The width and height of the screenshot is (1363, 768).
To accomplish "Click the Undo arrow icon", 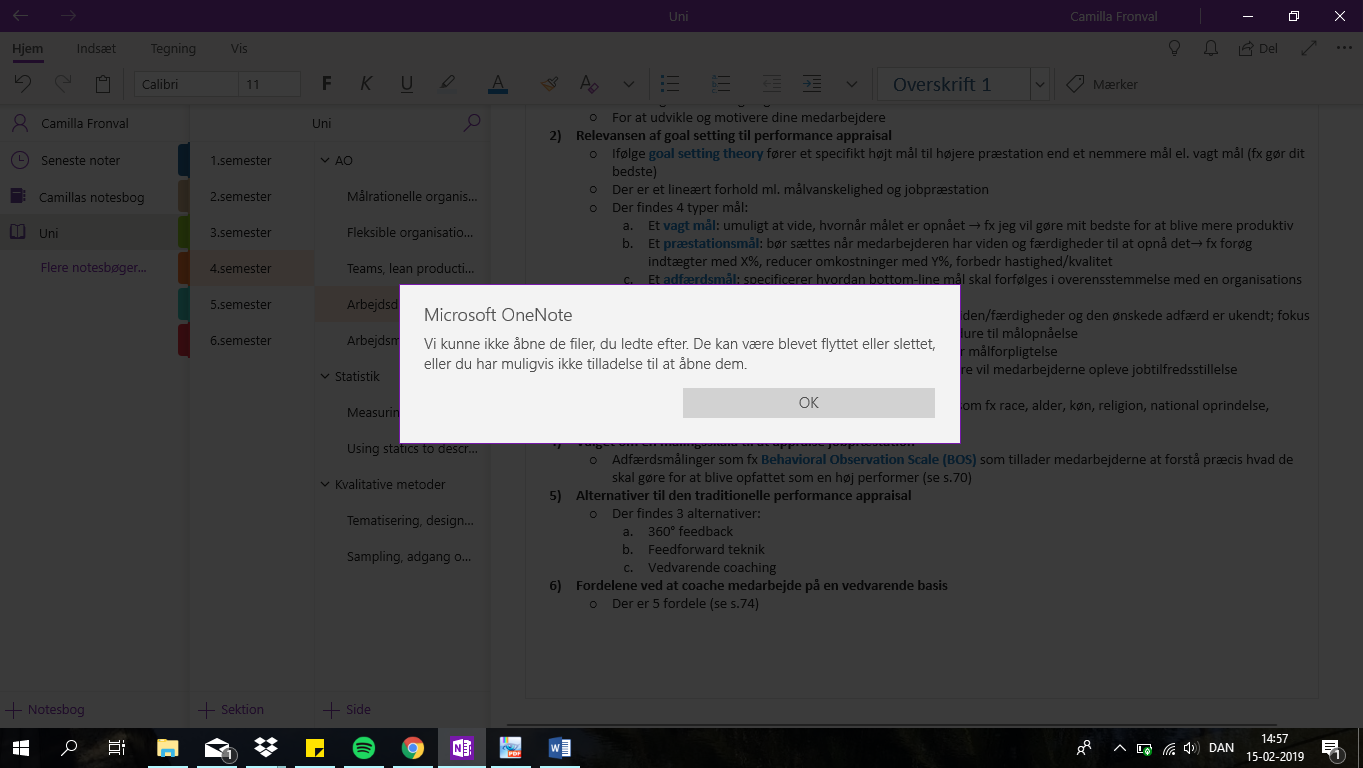I will 22,84.
